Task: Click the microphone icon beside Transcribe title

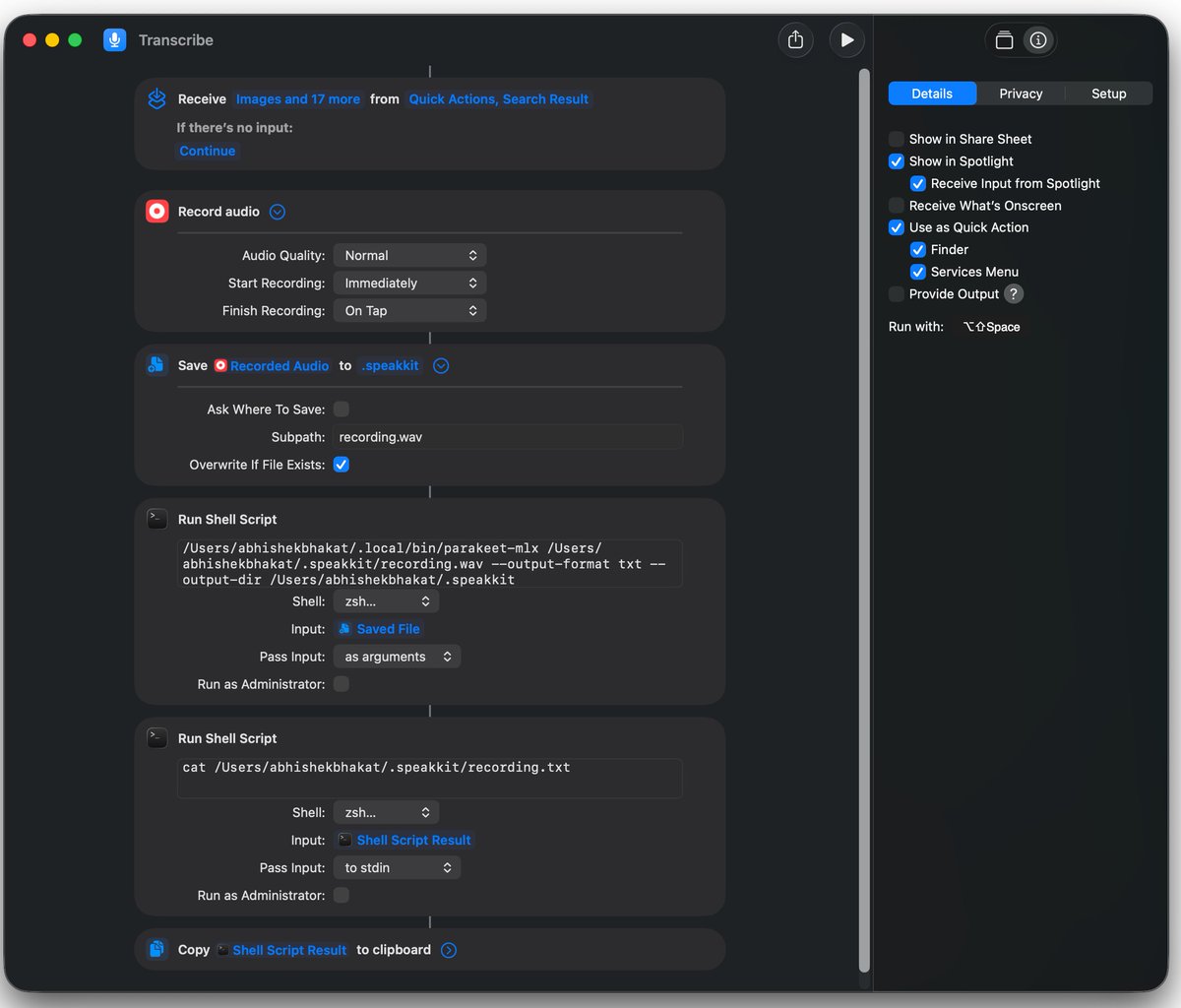Action: 114,39
